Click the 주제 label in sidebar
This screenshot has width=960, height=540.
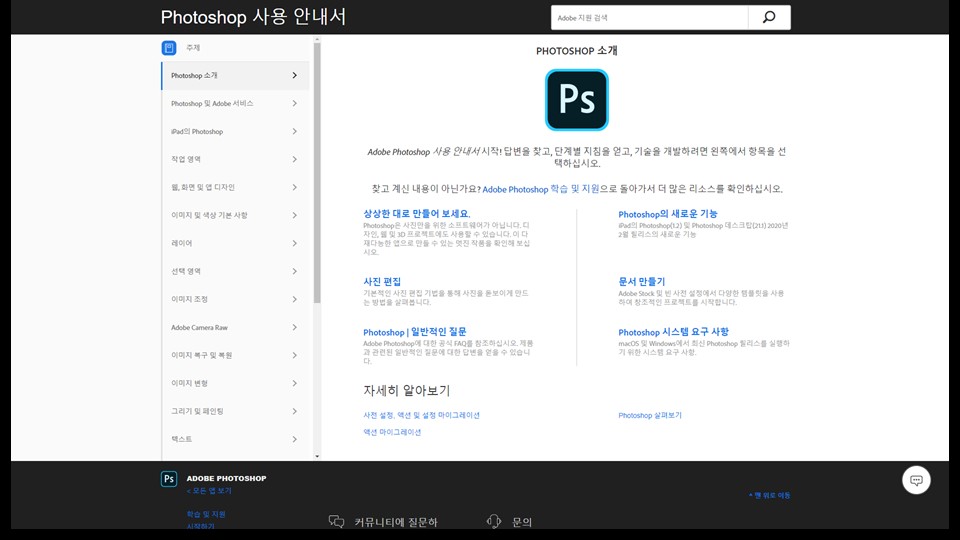coord(193,48)
